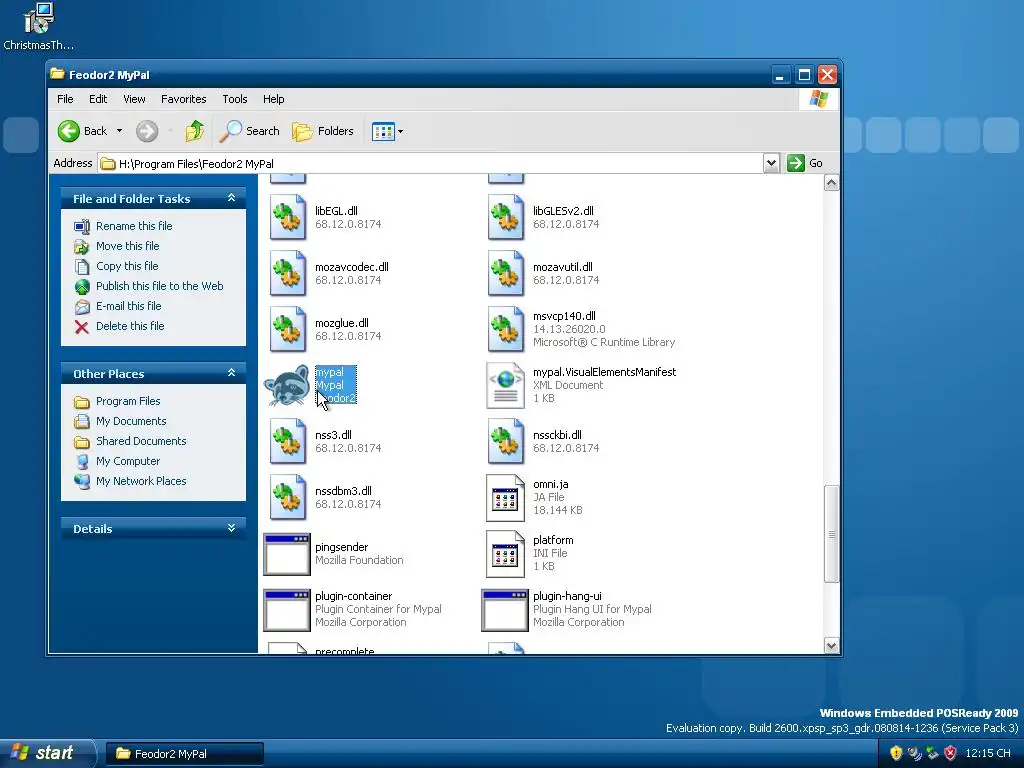This screenshot has width=1024, height=768.
Task: Go to Program Files in Other Places
Action: 128,401
